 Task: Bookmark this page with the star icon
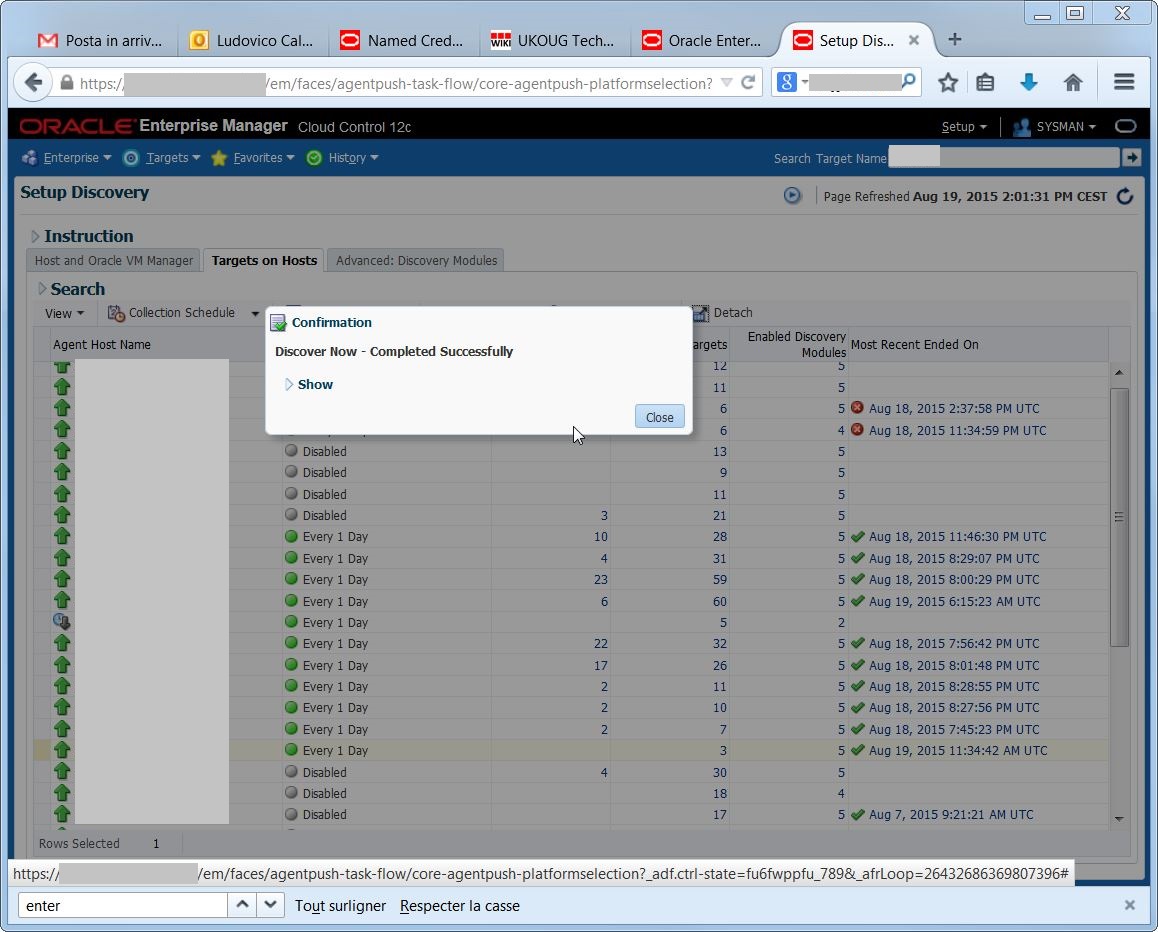948,83
